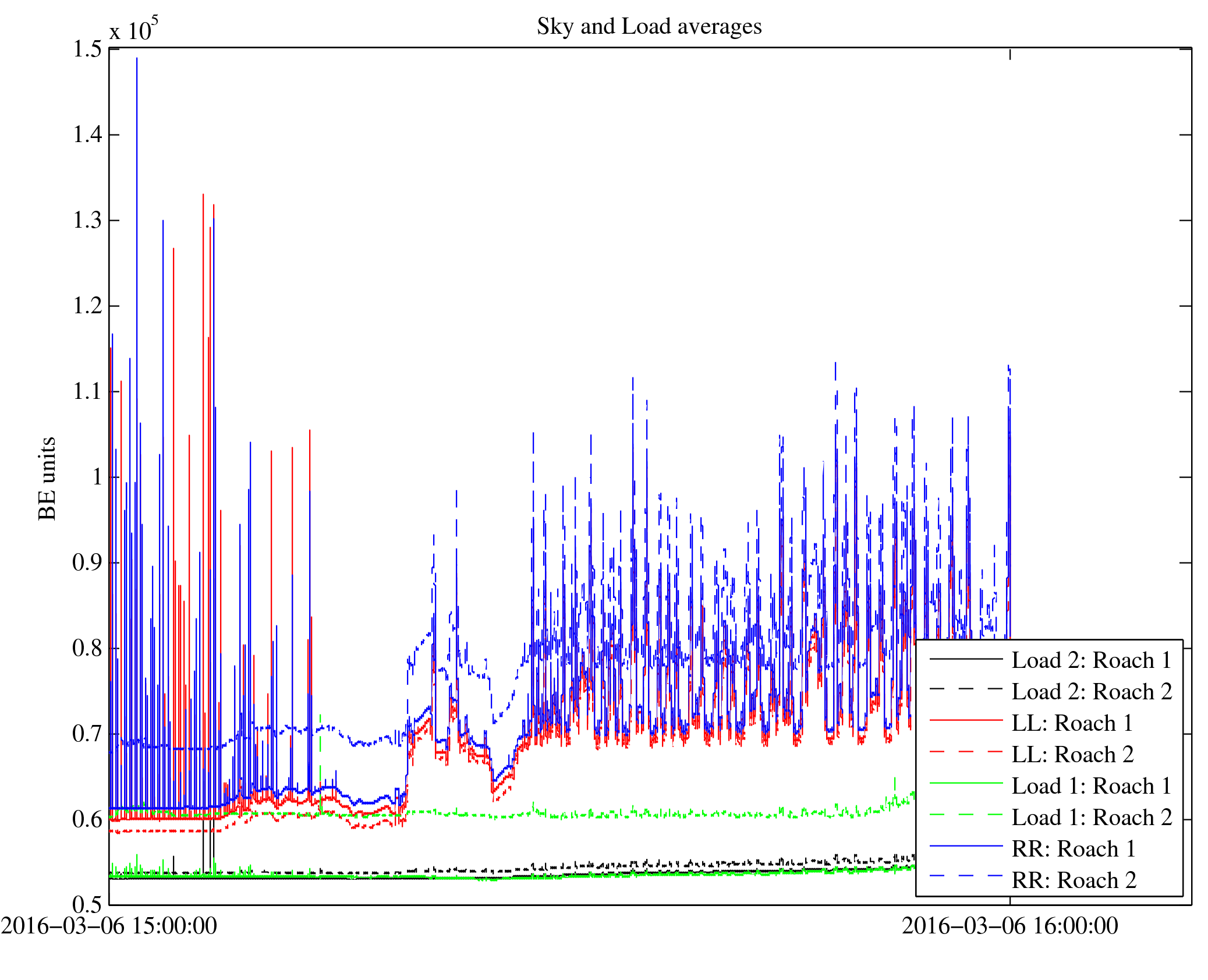Click the y-axis tick label '1'

(x=97, y=477)
